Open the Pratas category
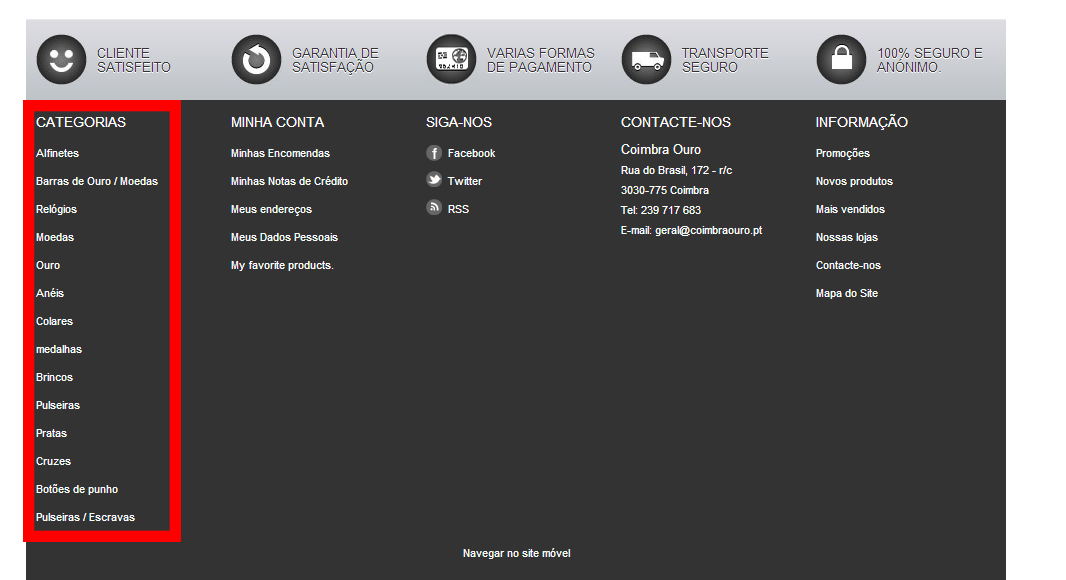 [51, 433]
